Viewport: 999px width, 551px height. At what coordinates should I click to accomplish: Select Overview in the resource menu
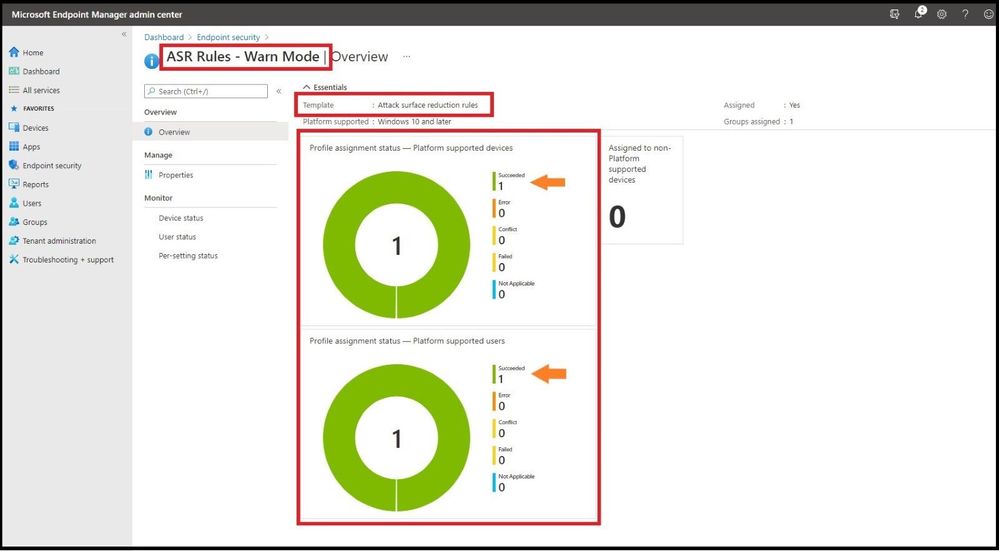coord(210,132)
